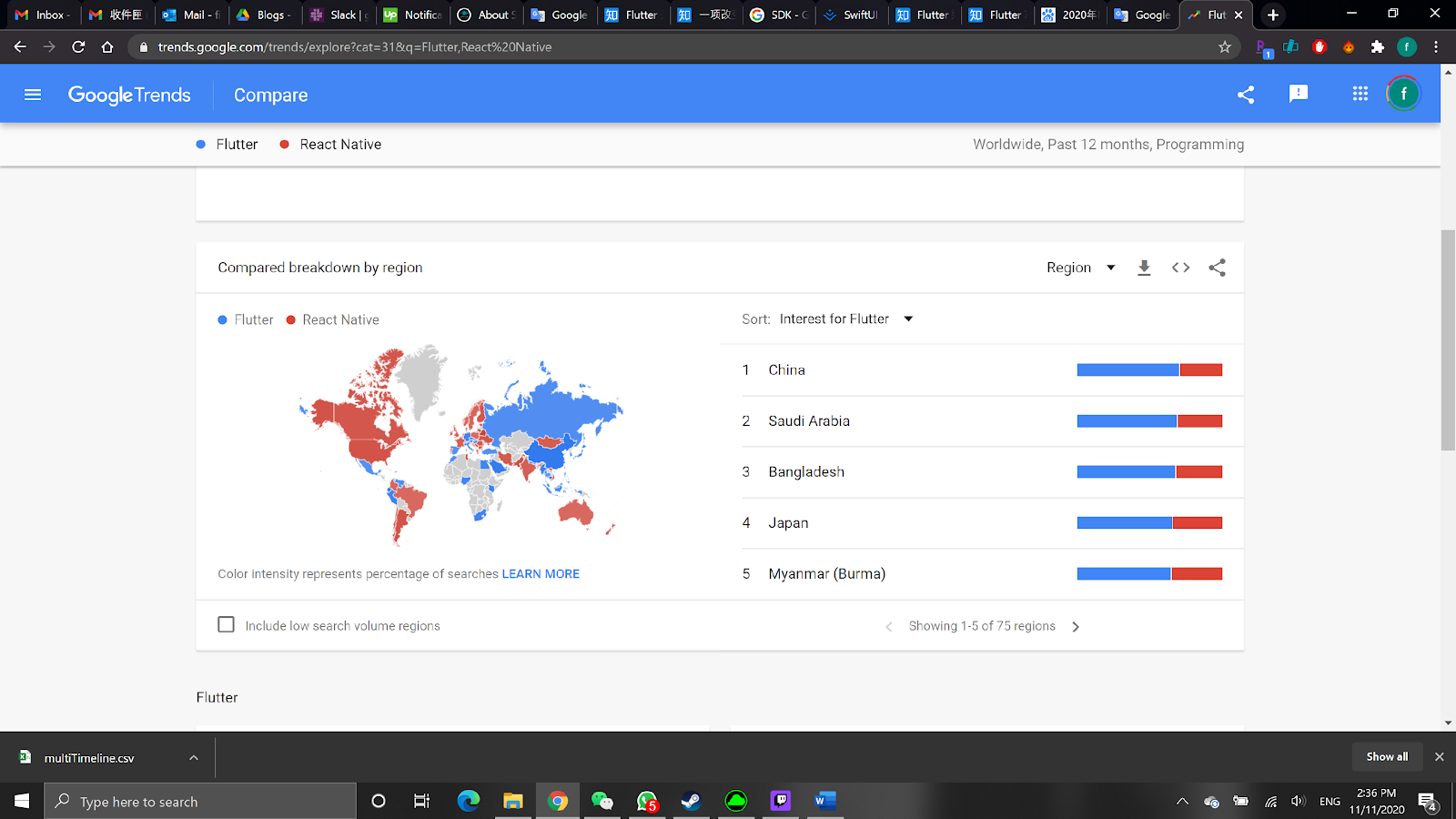Click the page's vertical scrollbar
1456x819 pixels.
pos(1448,340)
